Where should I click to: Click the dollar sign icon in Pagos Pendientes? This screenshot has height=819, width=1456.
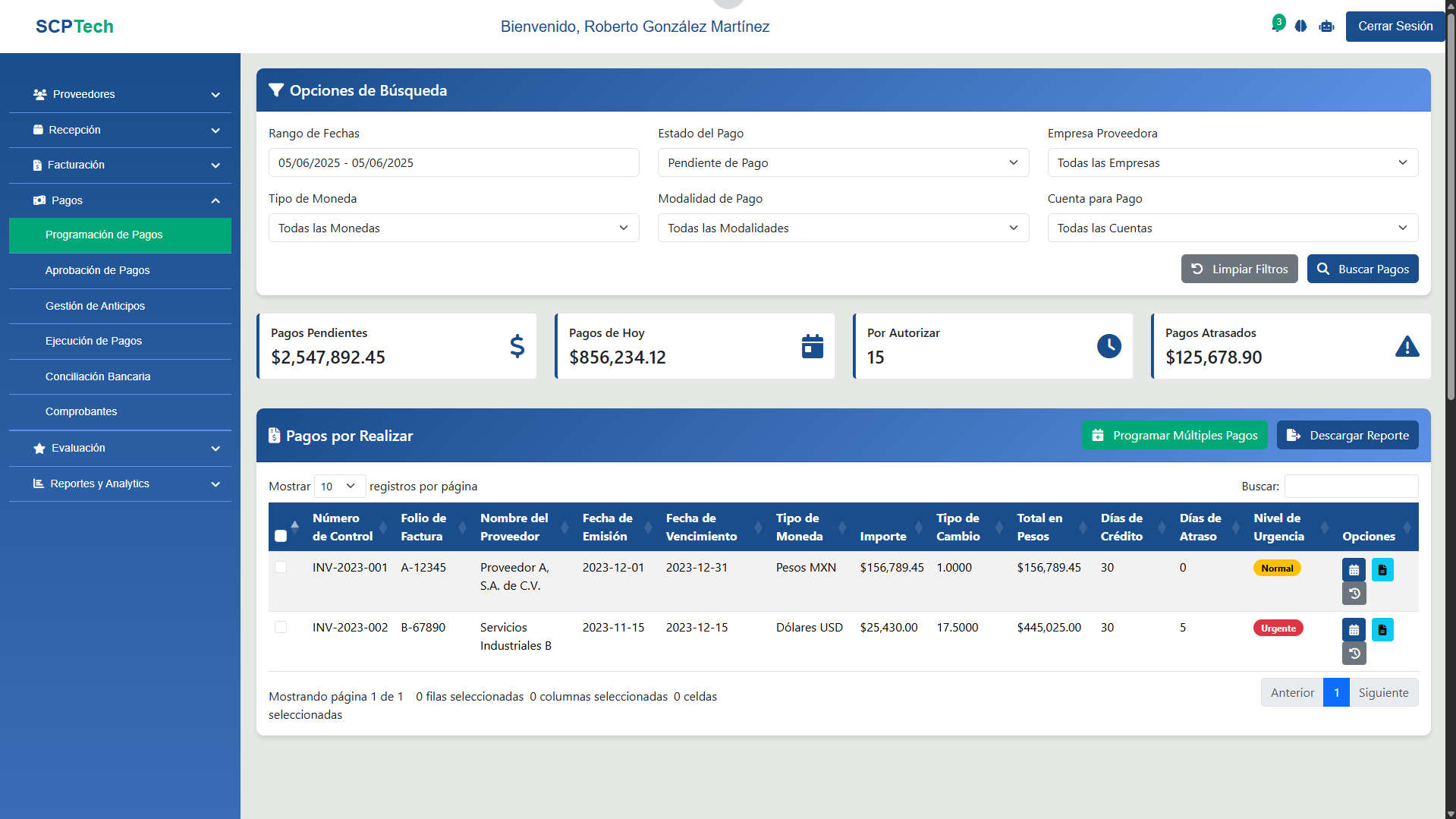click(x=517, y=346)
